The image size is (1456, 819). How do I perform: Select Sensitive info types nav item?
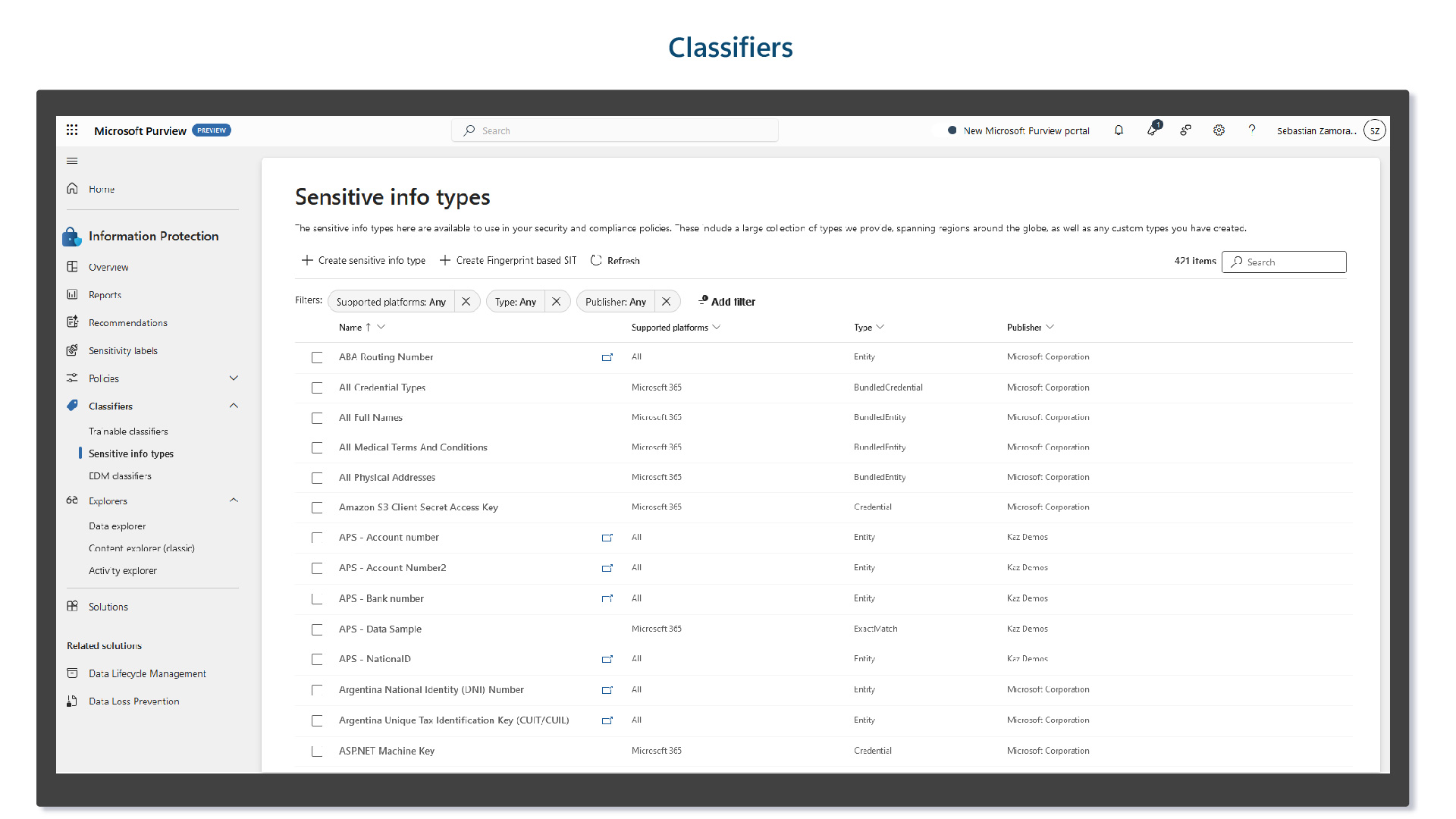131,453
